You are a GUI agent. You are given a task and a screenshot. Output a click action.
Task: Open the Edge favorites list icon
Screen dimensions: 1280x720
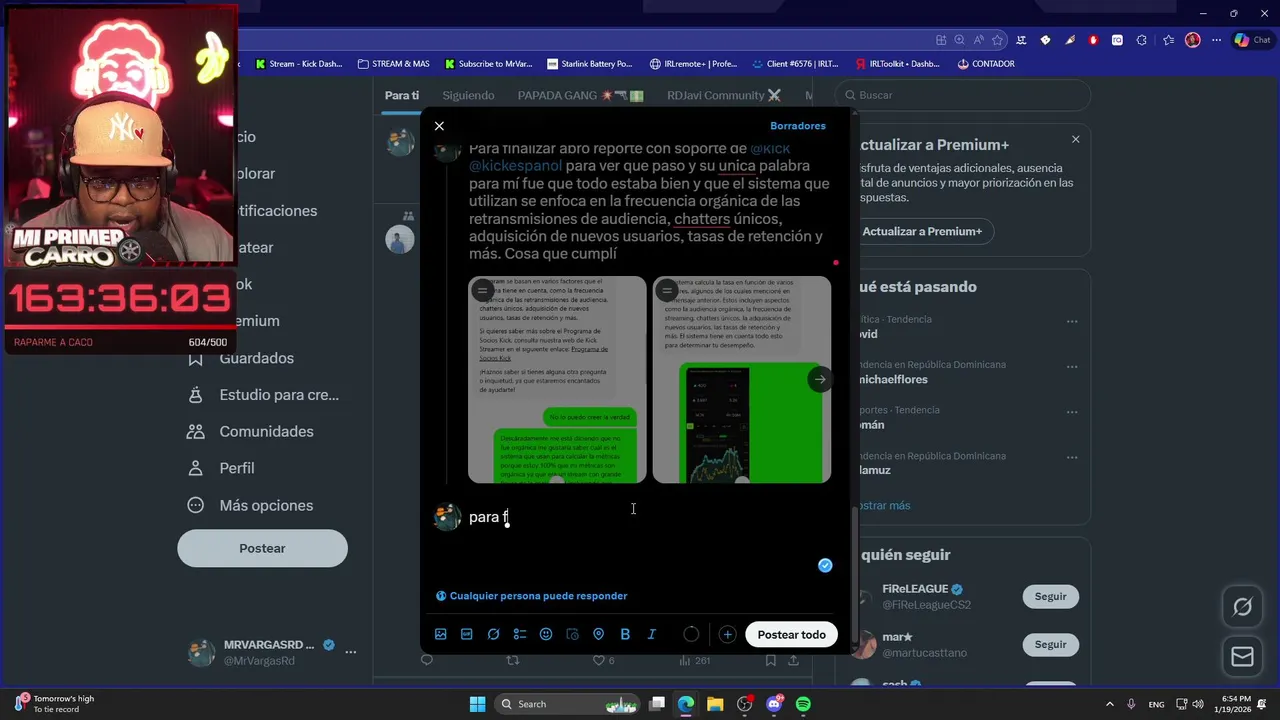coord(1168,40)
